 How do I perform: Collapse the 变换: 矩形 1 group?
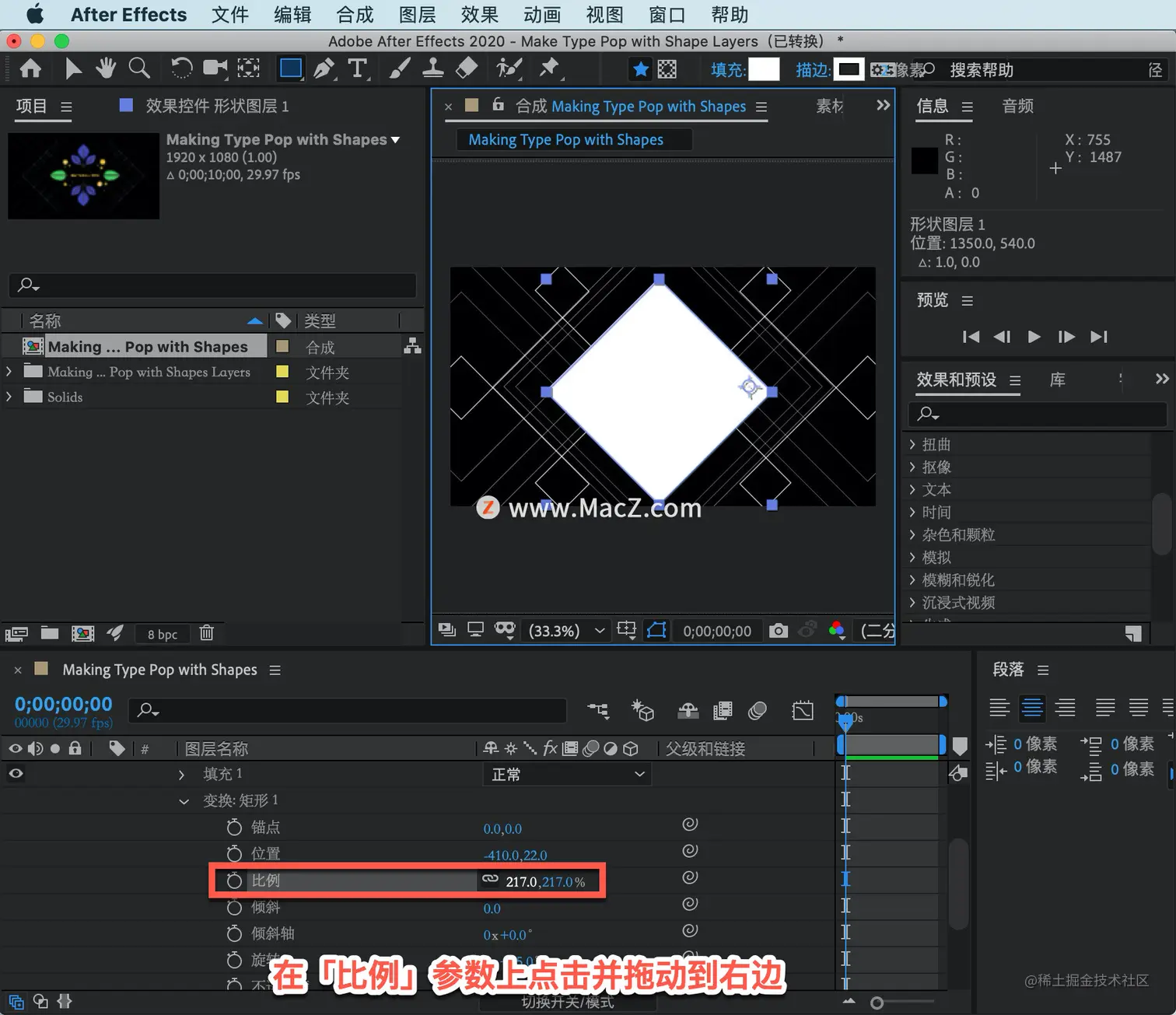(x=184, y=801)
